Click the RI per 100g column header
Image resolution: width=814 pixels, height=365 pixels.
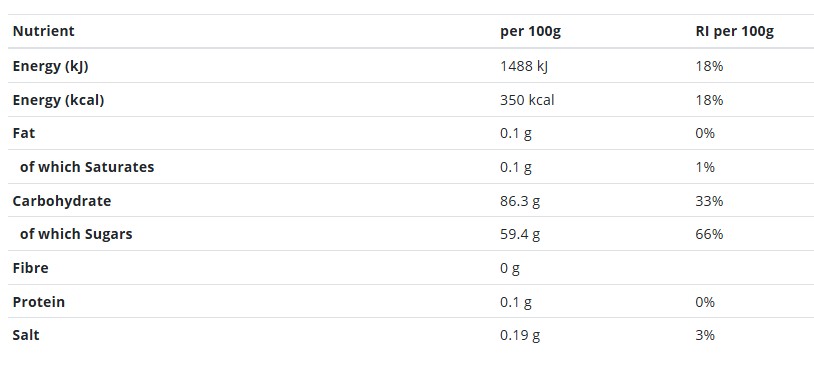(x=735, y=32)
